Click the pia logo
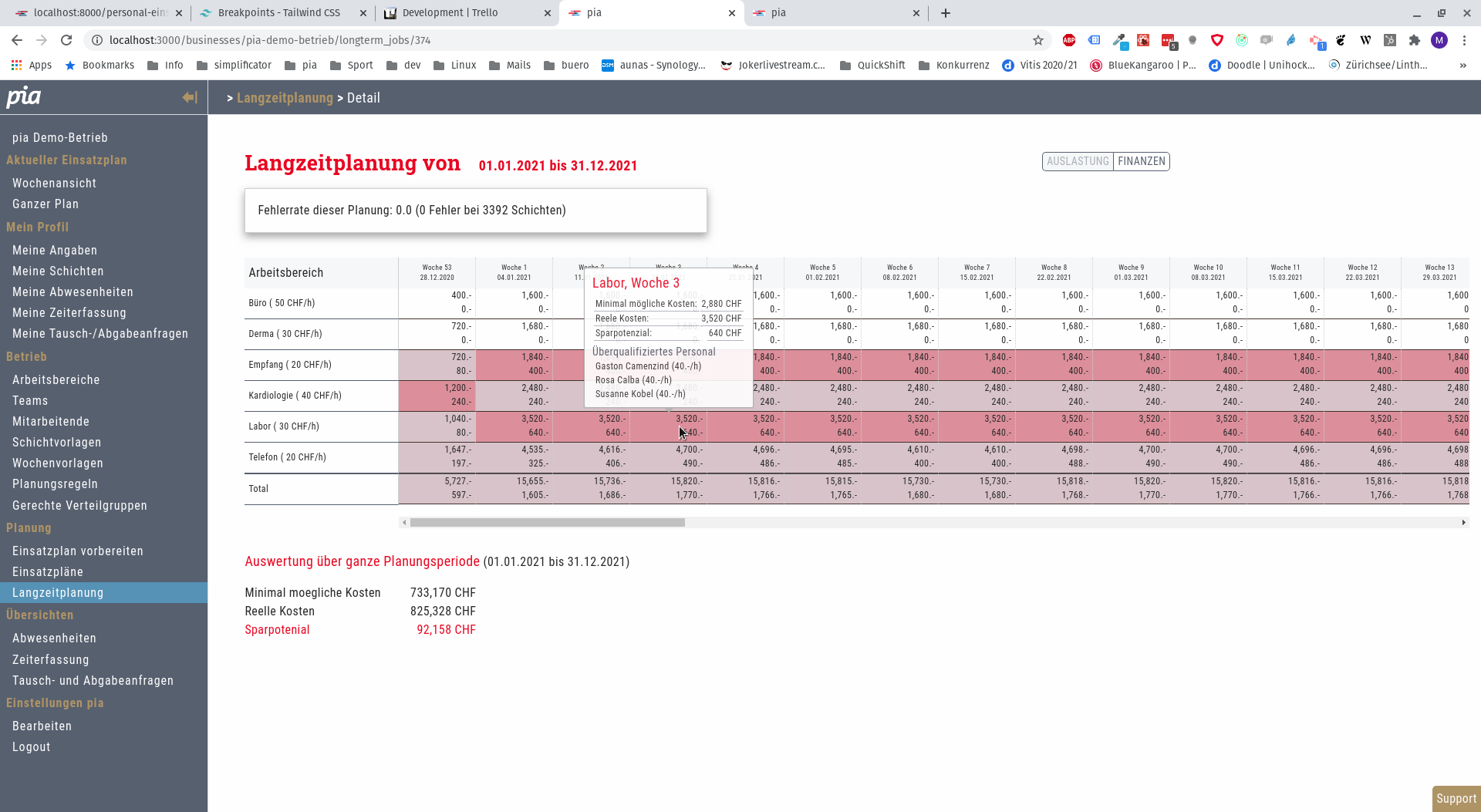The image size is (1481, 812). click(24, 97)
